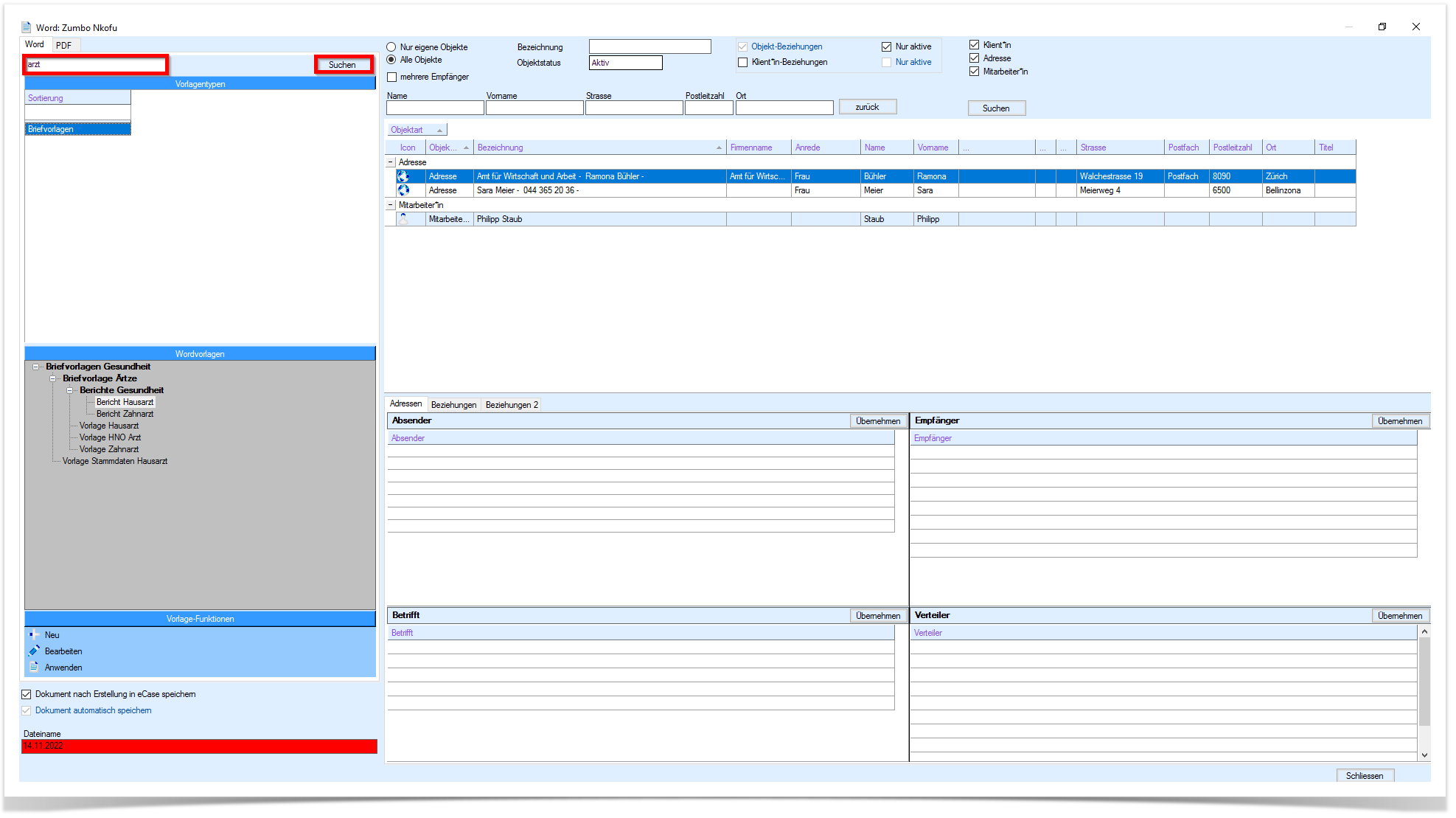Click address icon in Sara Meier row
The width and height of the screenshot is (1456, 818).
403,190
